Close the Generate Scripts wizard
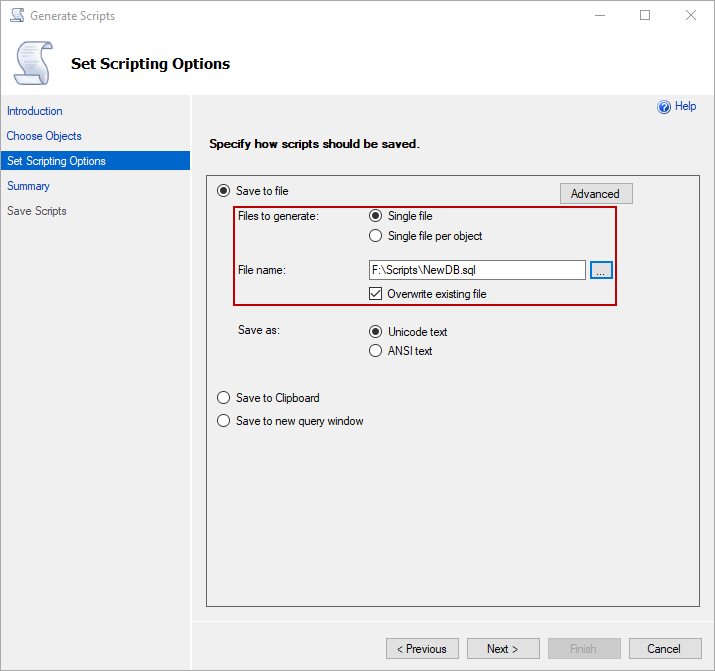This screenshot has width=715, height=671. coord(690,15)
